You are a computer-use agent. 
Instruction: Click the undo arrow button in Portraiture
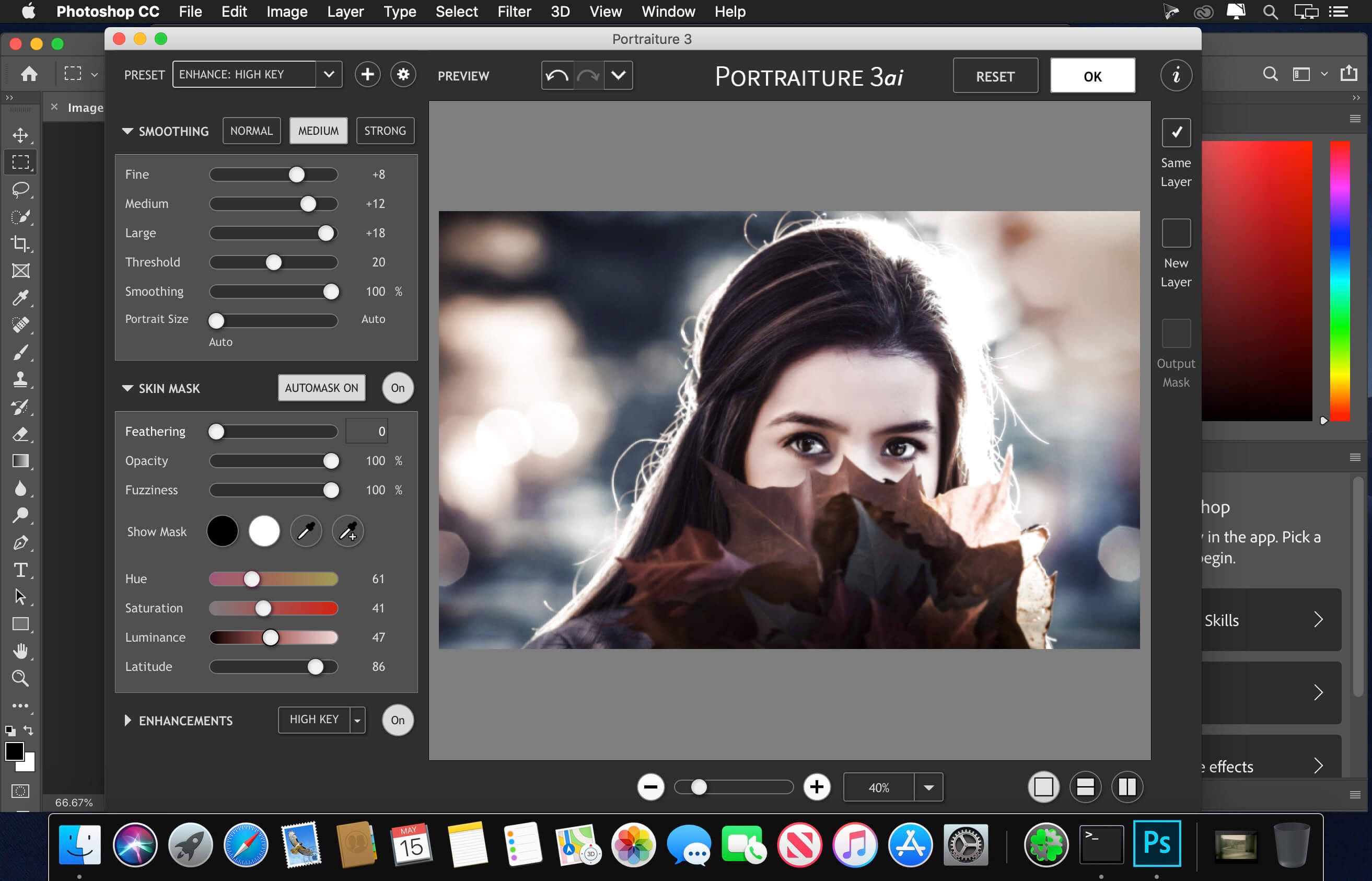pyautogui.click(x=557, y=75)
